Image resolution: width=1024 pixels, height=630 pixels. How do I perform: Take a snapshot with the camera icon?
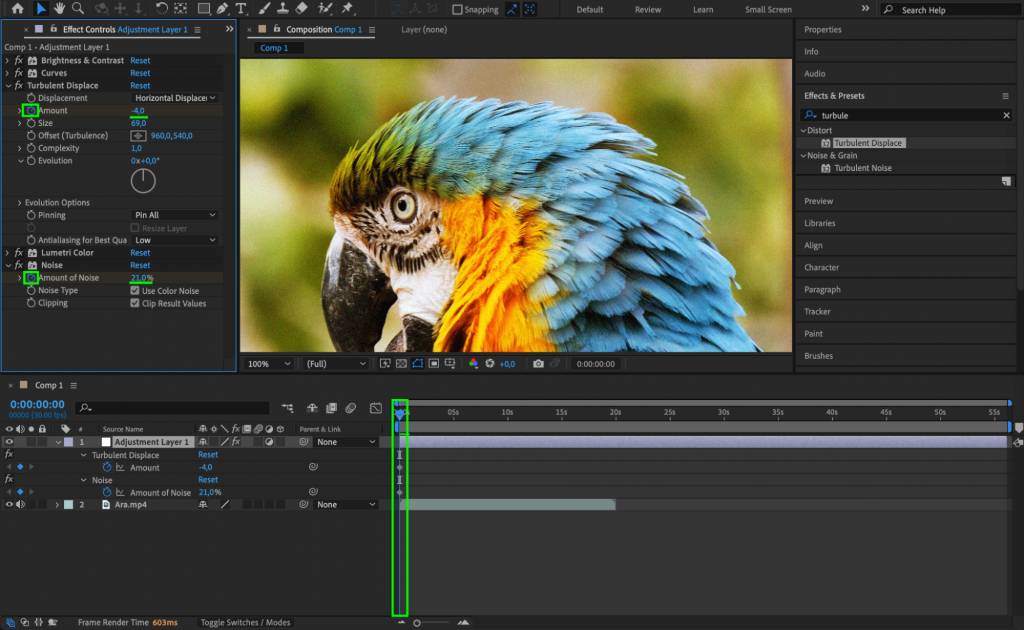538,363
